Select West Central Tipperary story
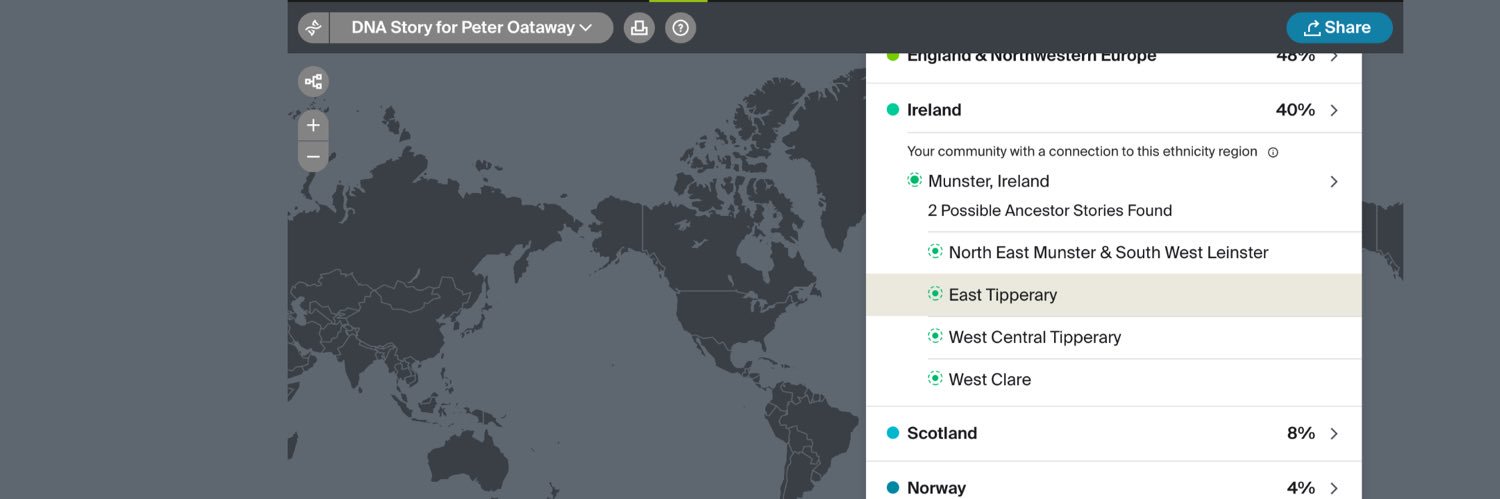The image size is (1500, 499). pyautogui.click(x=1034, y=337)
